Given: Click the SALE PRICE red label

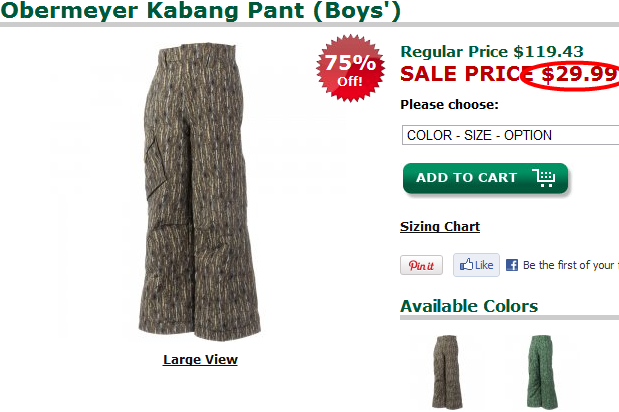Looking at the screenshot, I should pos(465,74).
